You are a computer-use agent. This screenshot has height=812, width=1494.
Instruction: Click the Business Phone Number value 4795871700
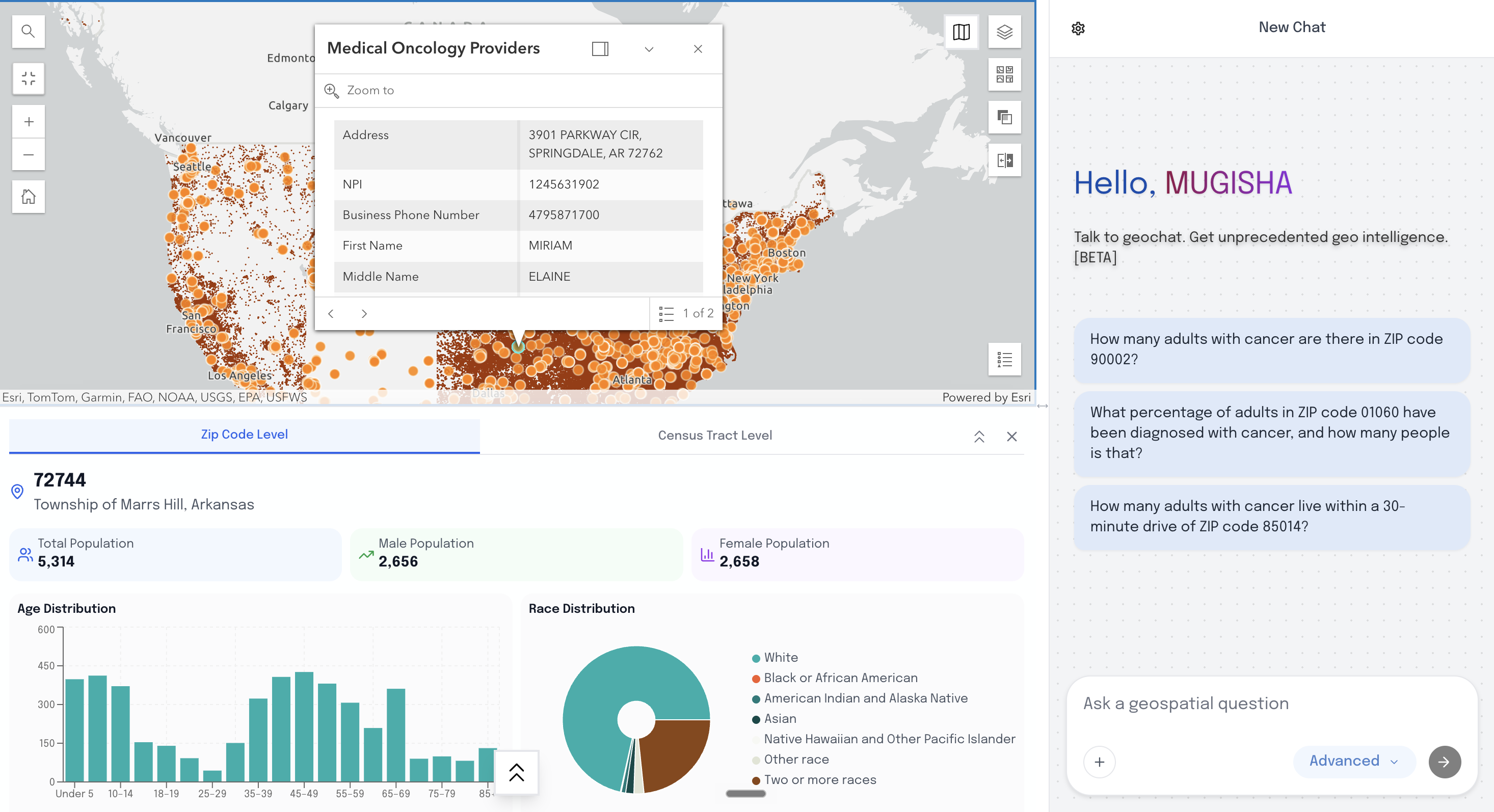[564, 215]
